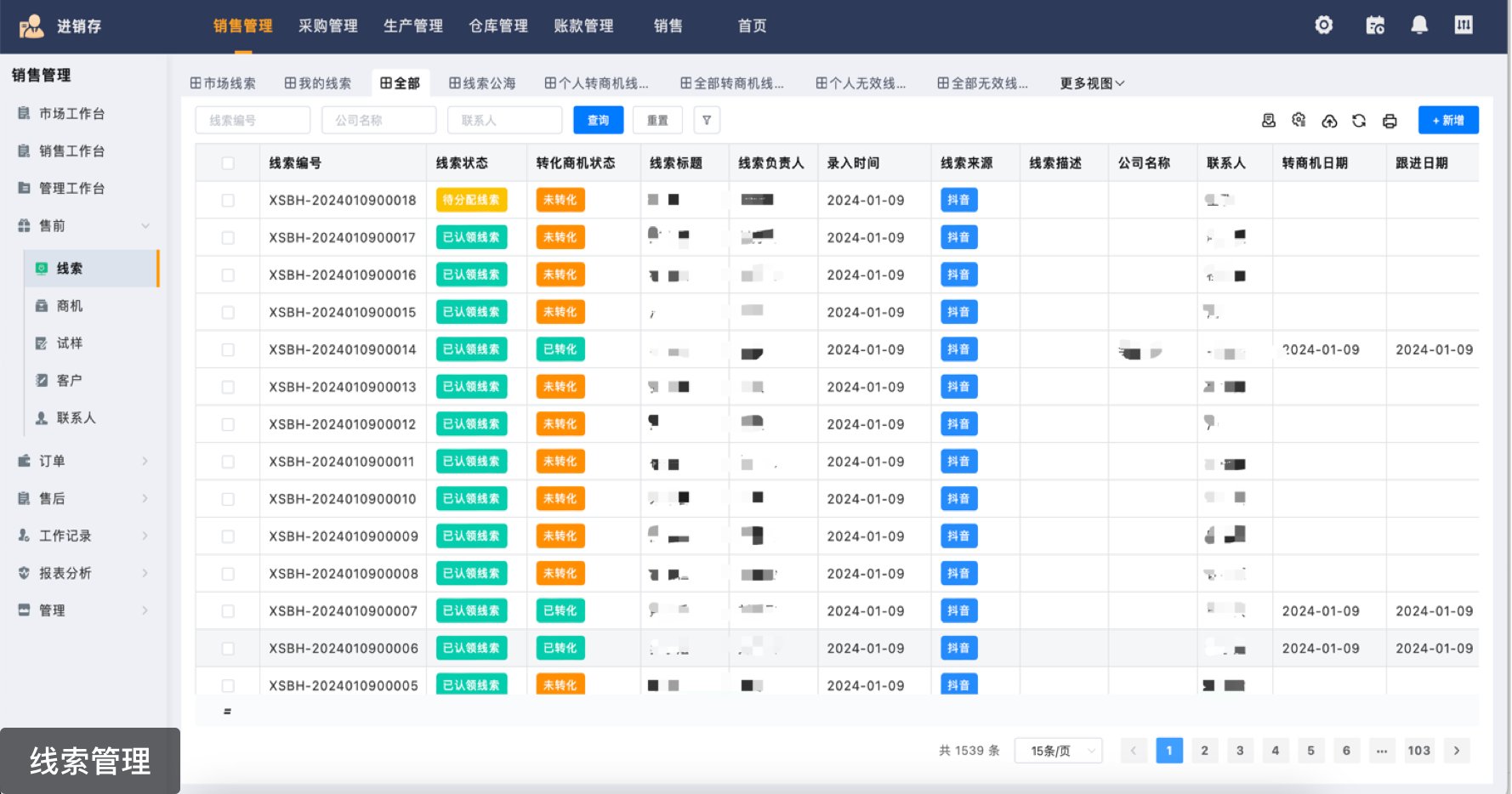Expand the 更多视图 views dropdown
The height and width of the screenshot is (794, 1512).
point(1092,83)
